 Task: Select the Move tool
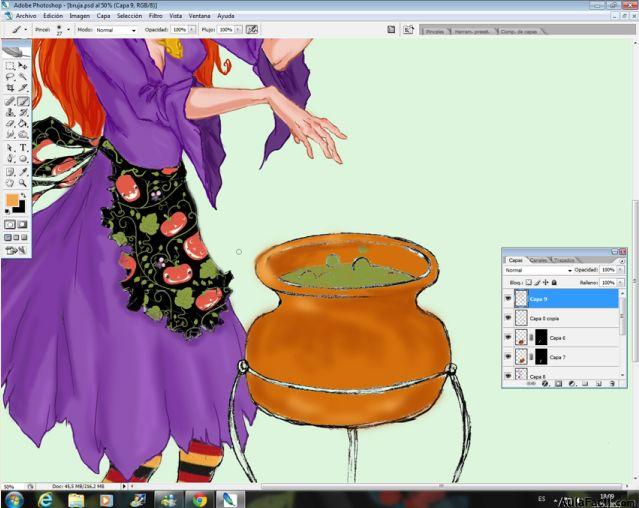pos(23,66)
